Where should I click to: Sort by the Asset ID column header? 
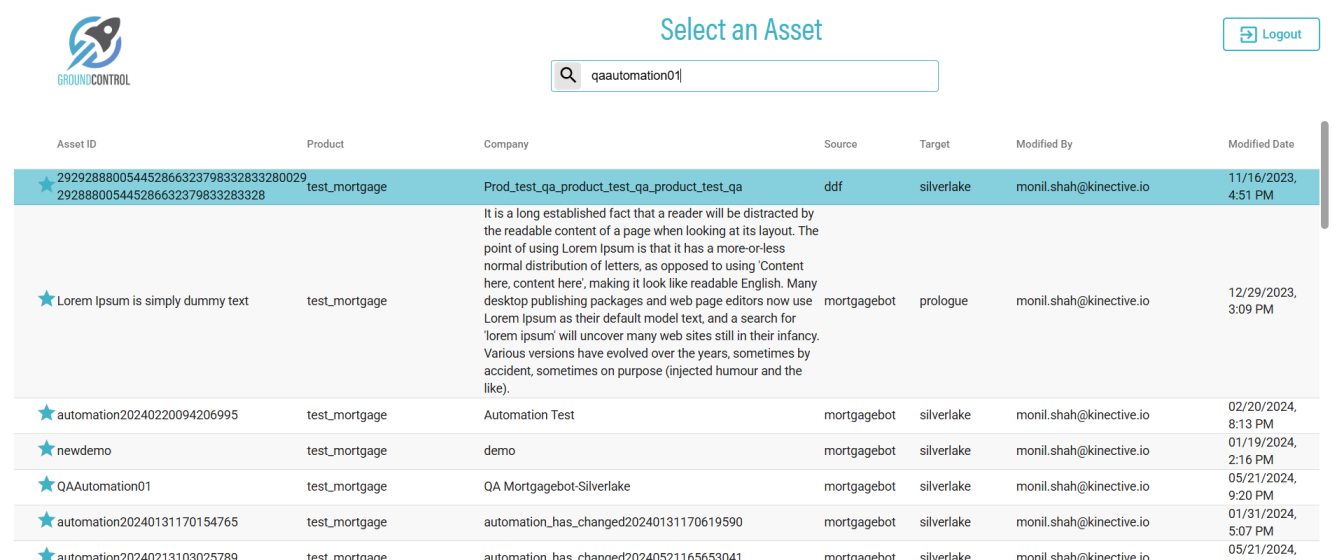pyautogui.click(x=77, y=144)
